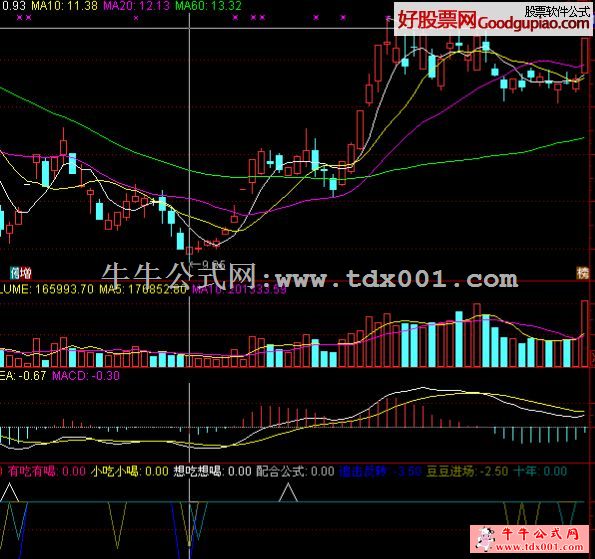595x559 pixels.
Task: Click the 9.05 low price arrow label
Action: coord(208,264)
